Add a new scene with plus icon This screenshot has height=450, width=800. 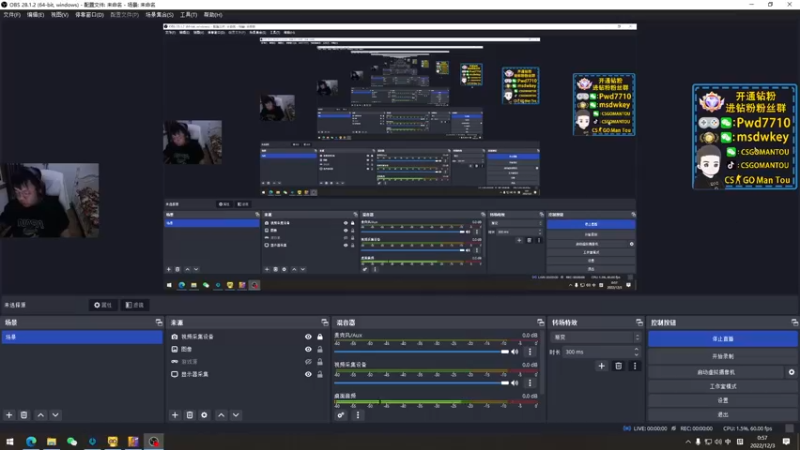pos(9,415)
